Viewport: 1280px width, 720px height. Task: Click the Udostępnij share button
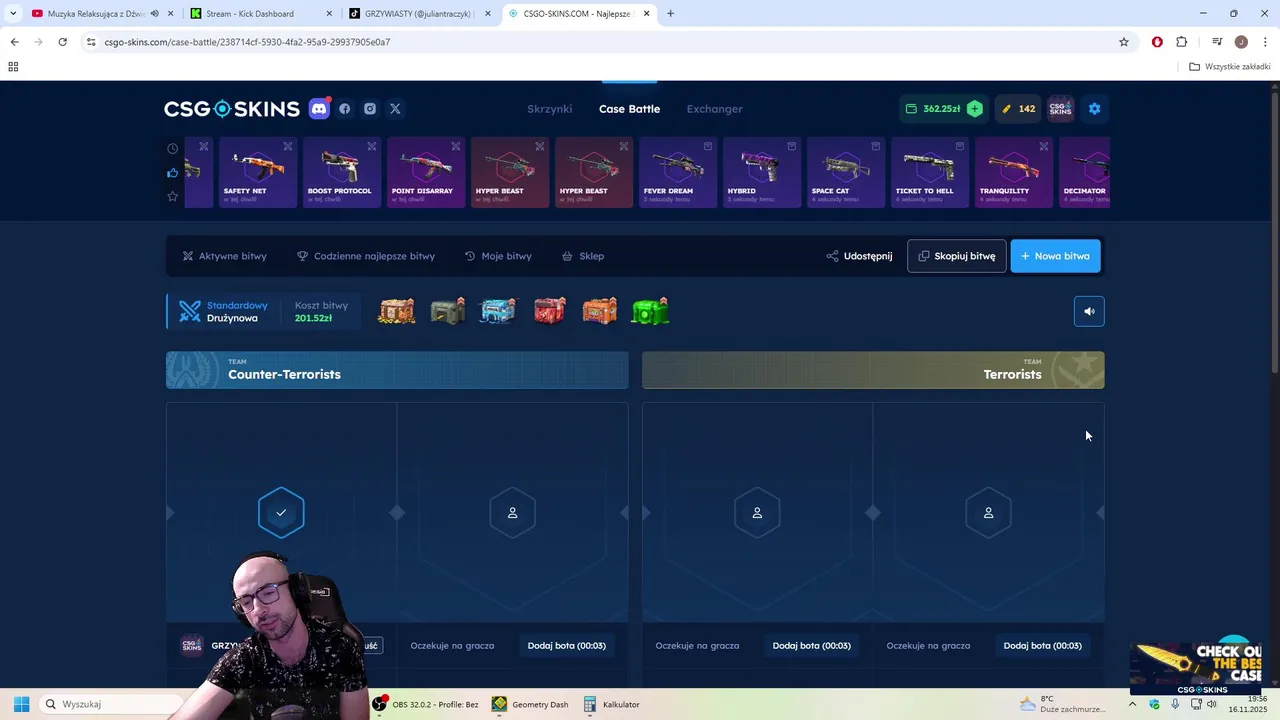(859, 256)
